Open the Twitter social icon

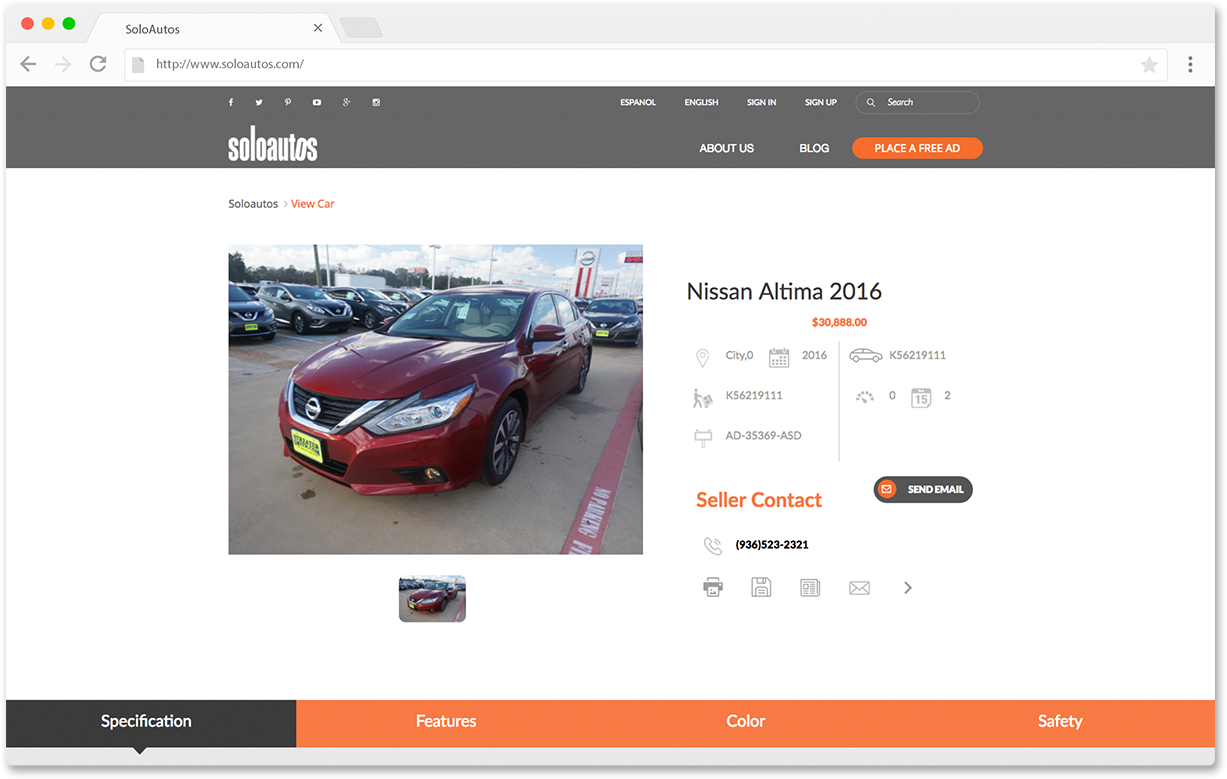coord(259,102)
